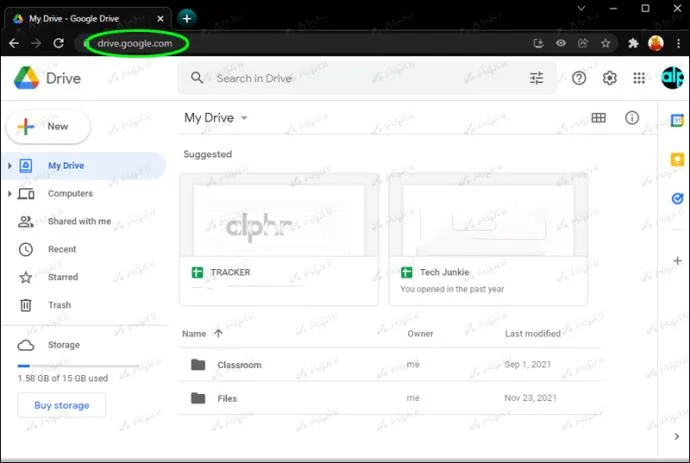Close the My Drive browser tab
Viewport: 690px width, 463px height.
tap(160, 19)
